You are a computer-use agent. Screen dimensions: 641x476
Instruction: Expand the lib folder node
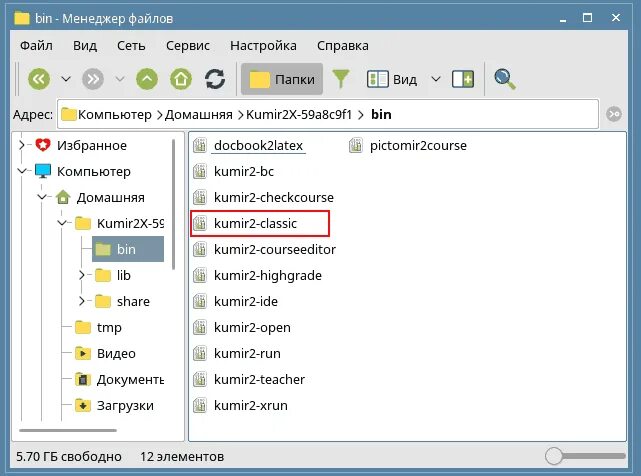(x=82, y=275)
